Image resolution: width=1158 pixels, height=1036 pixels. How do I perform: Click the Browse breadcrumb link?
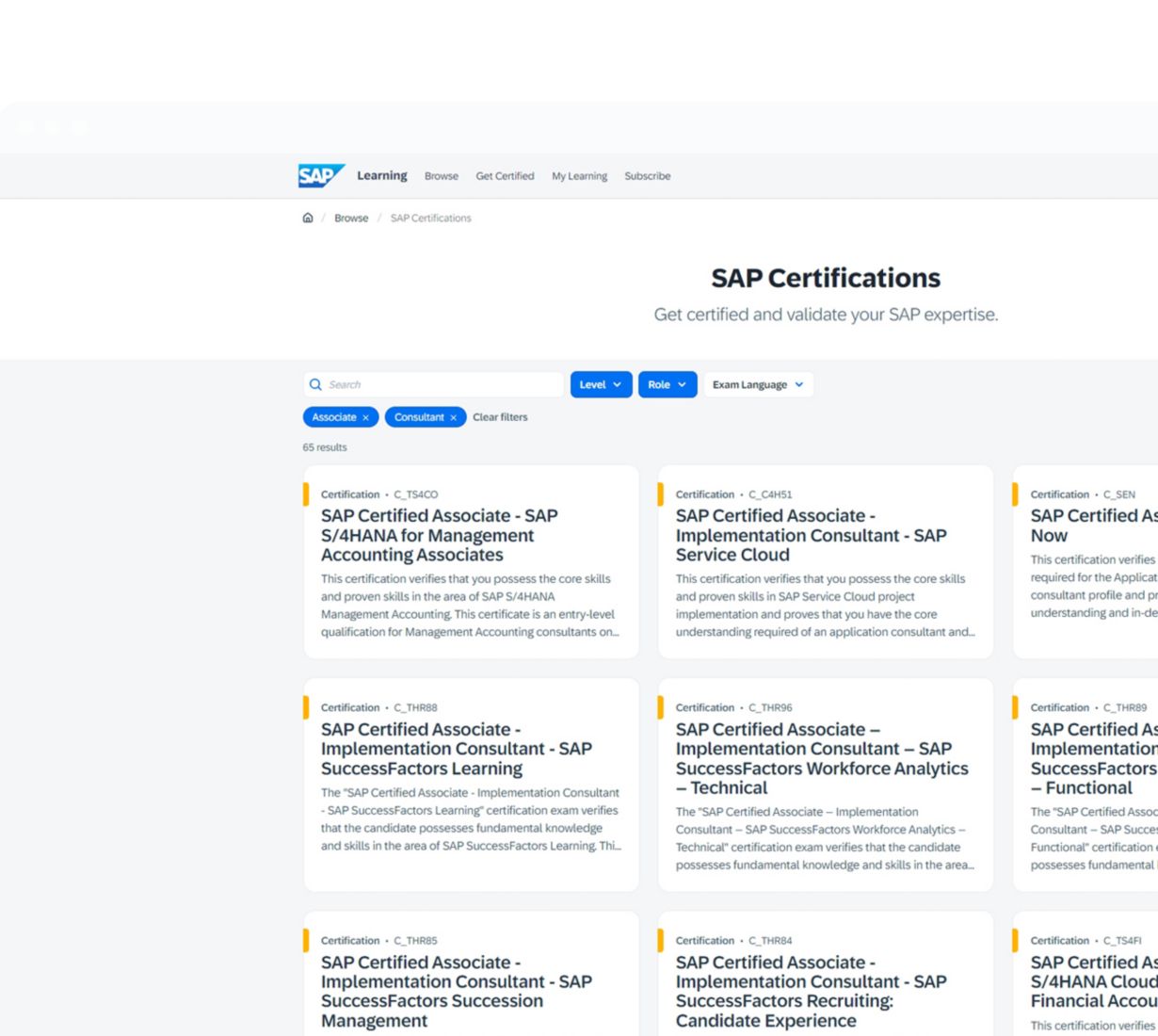(351, 218)
